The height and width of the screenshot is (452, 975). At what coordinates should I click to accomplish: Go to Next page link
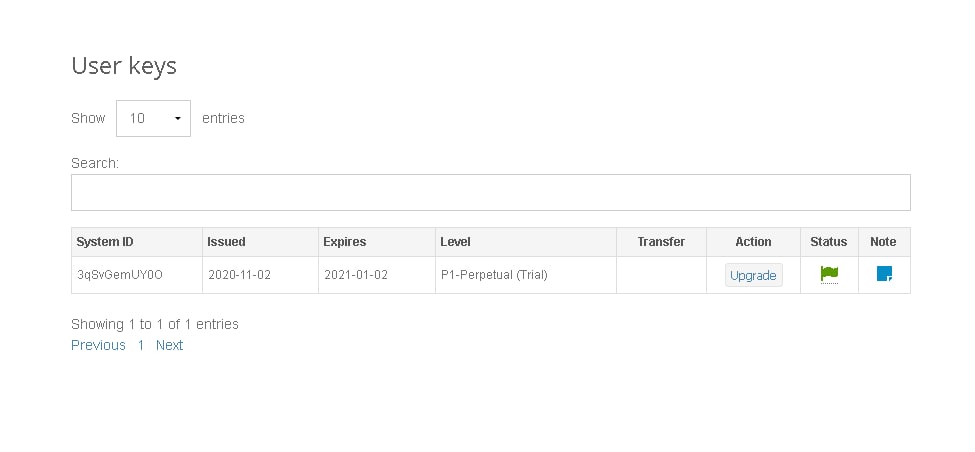click(169, 345)
